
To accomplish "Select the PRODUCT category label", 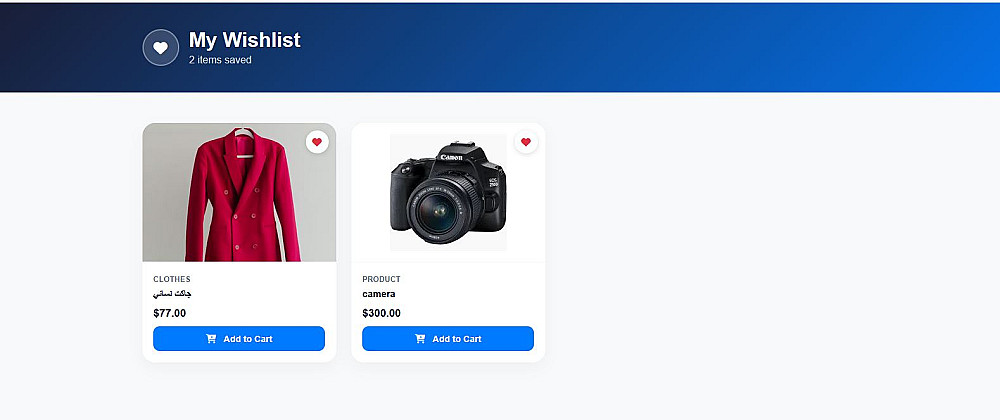I will 381,279.
